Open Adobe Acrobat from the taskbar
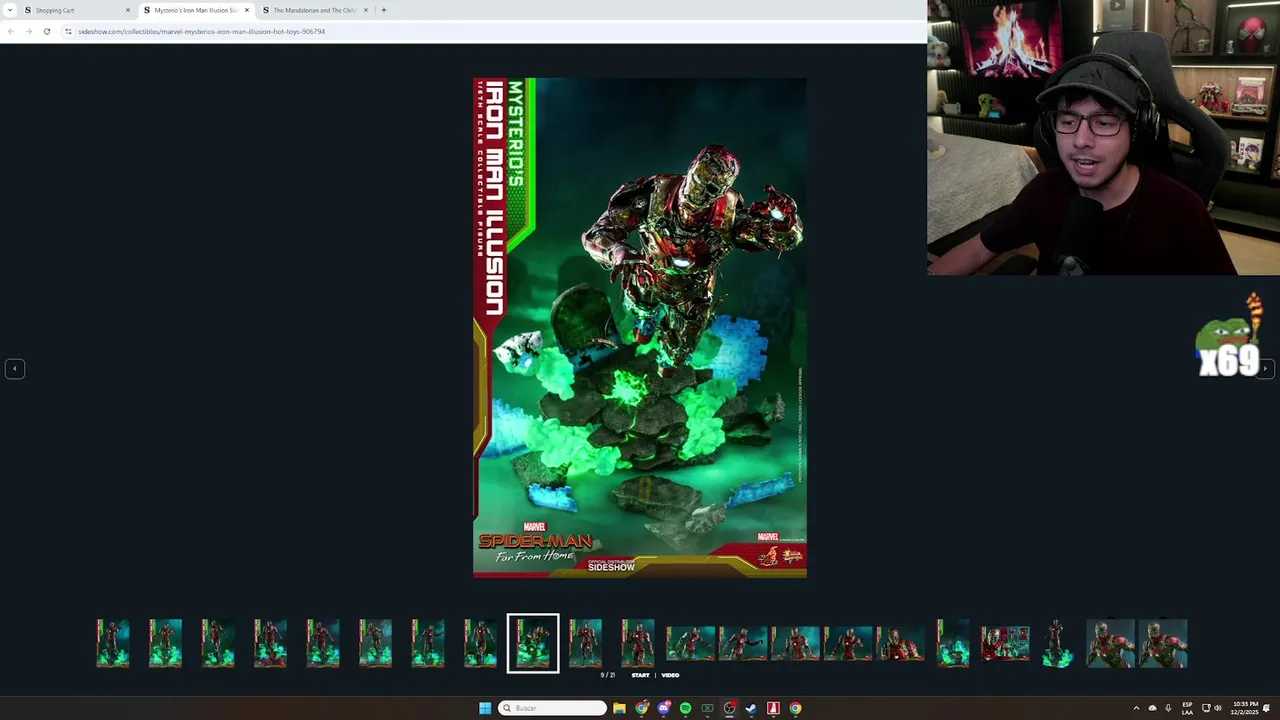The height and width of the screenshot is (720, 1280). point(773,708)
